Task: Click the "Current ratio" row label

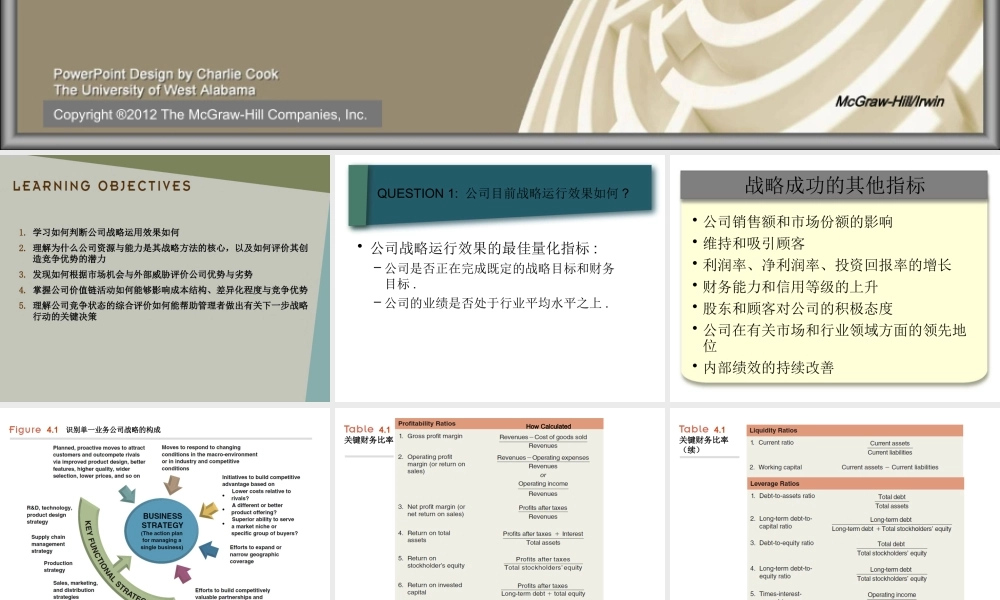Action: click(x=776, y=443)
